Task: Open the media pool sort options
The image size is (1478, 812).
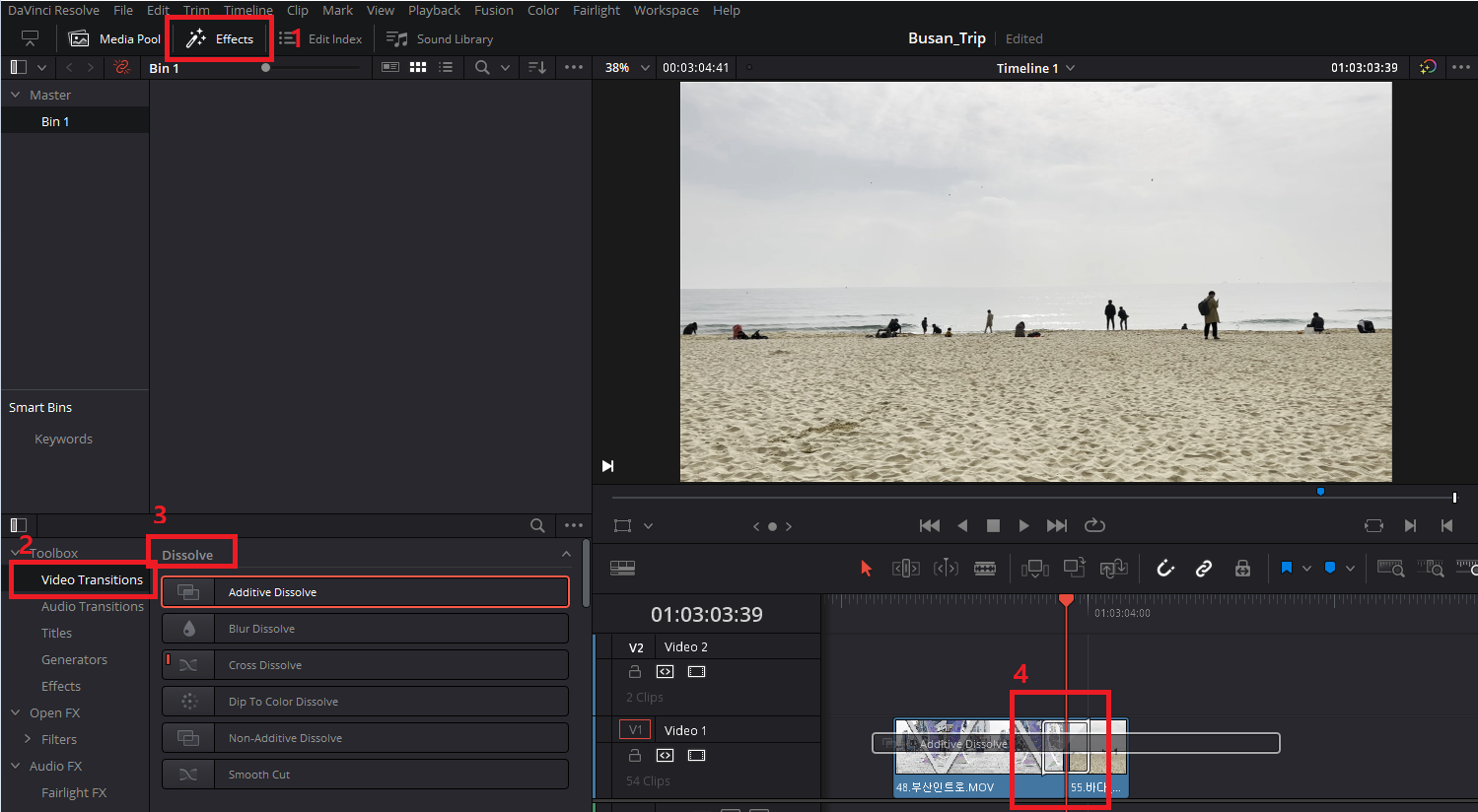Action: click(537, 68)
